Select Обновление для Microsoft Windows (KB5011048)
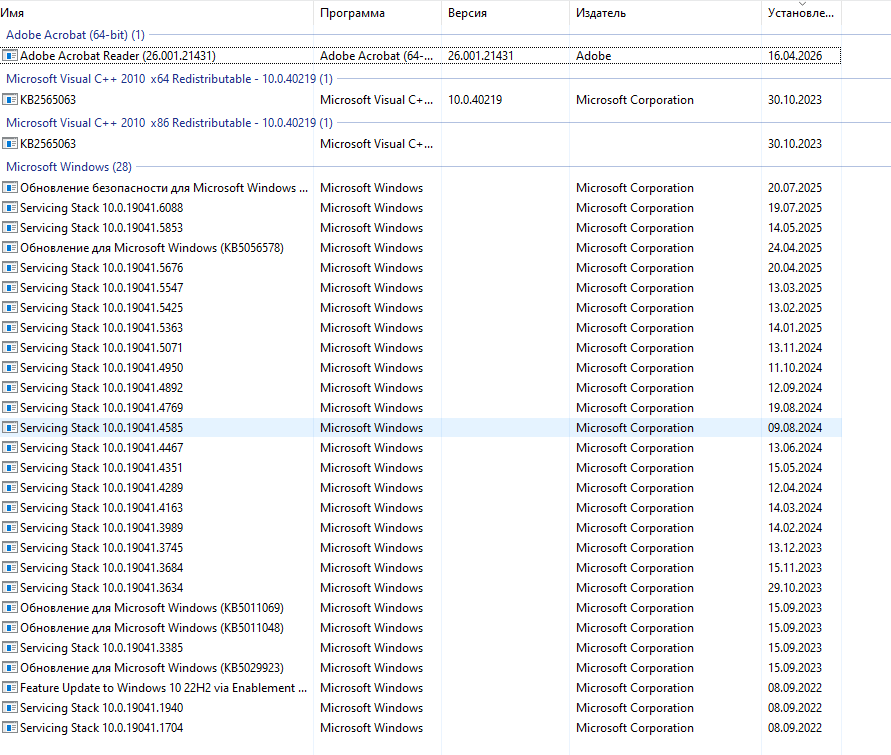The width and height of the screenshot is (891, 755). 152,628
